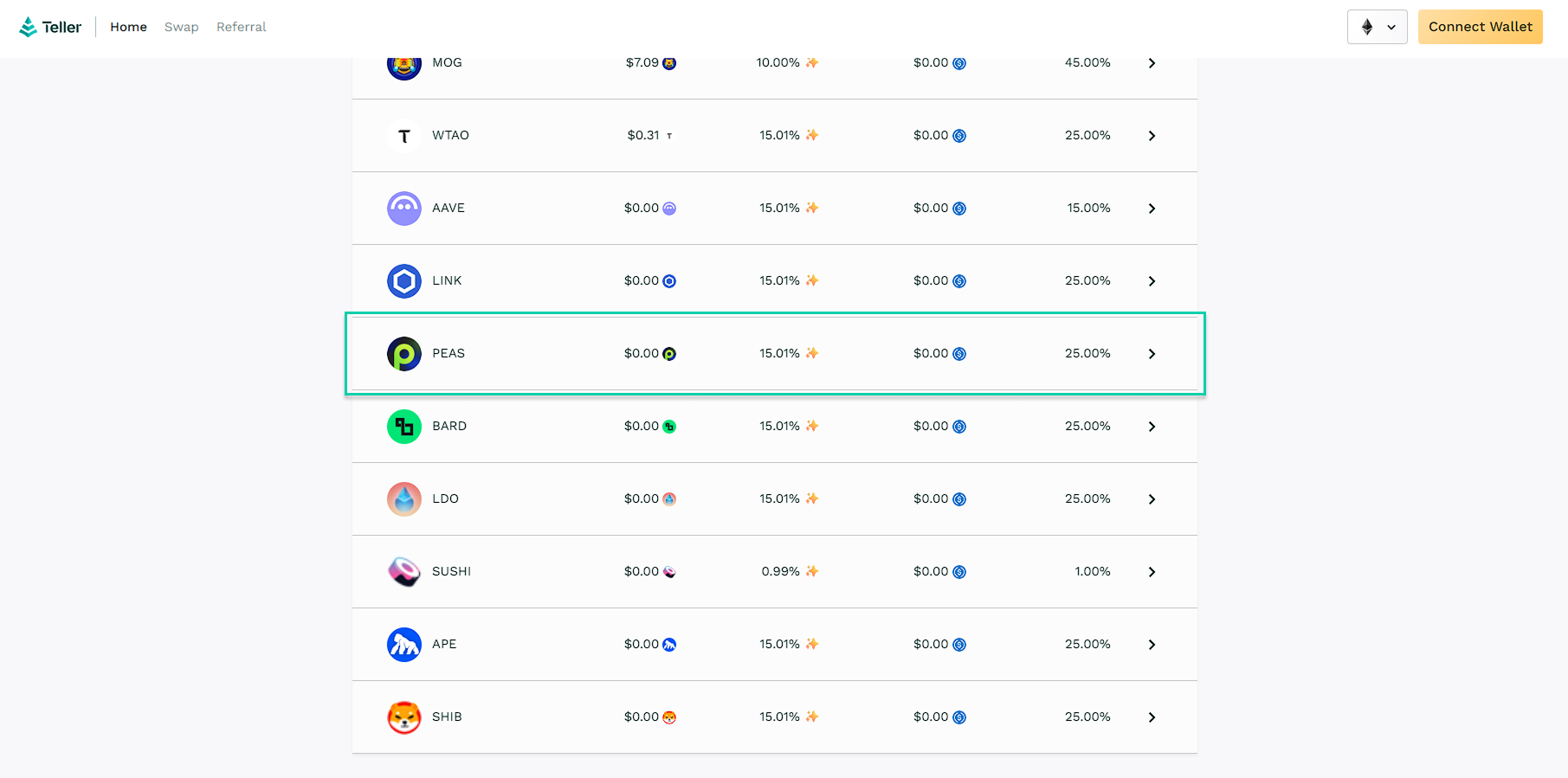Click the Connect Wallet button
The height and width of the screenshot is (778, 1568).
1480,27
